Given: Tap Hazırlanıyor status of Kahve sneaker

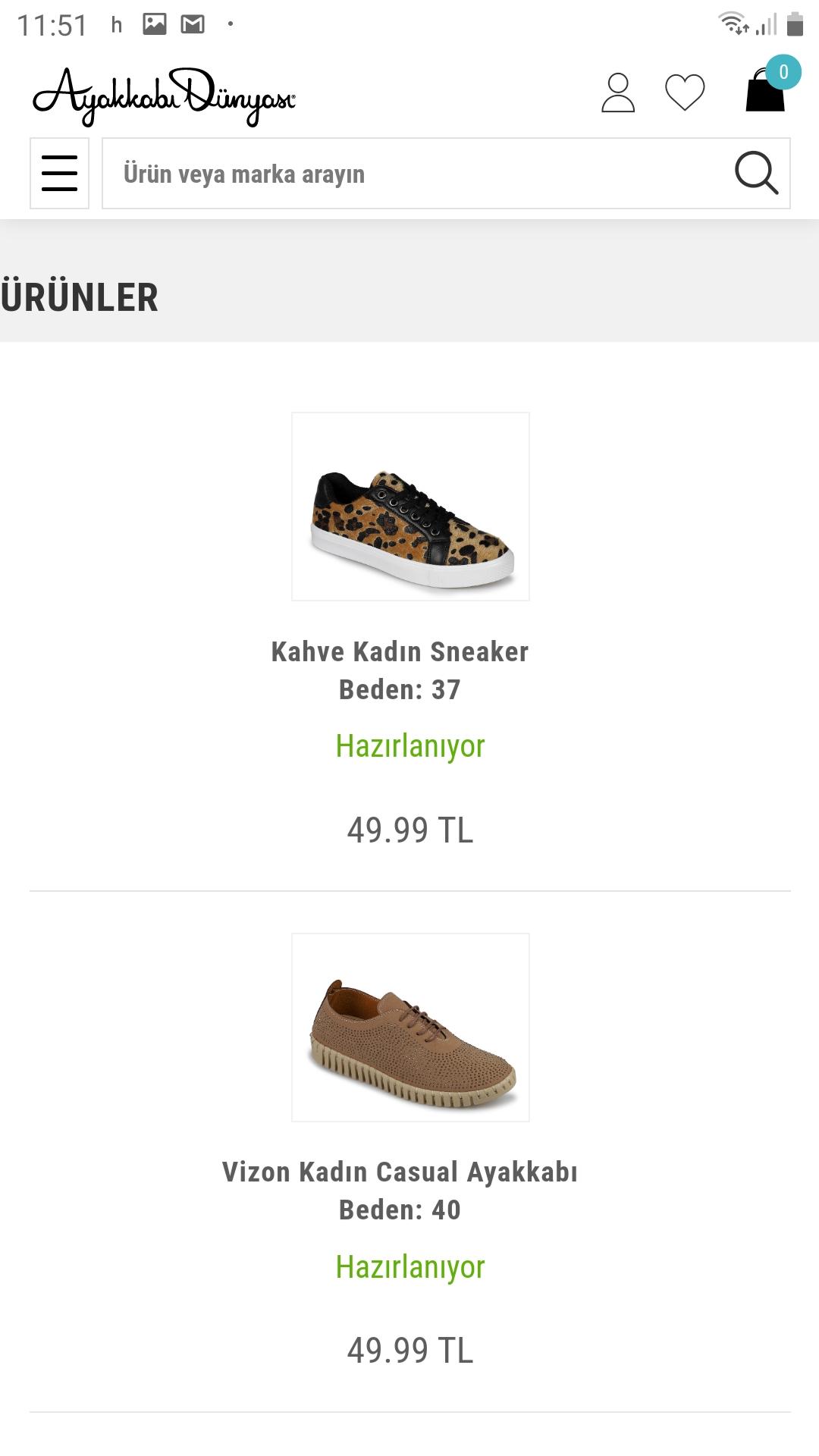Looking at the screenshot, I should coord(410,746).
